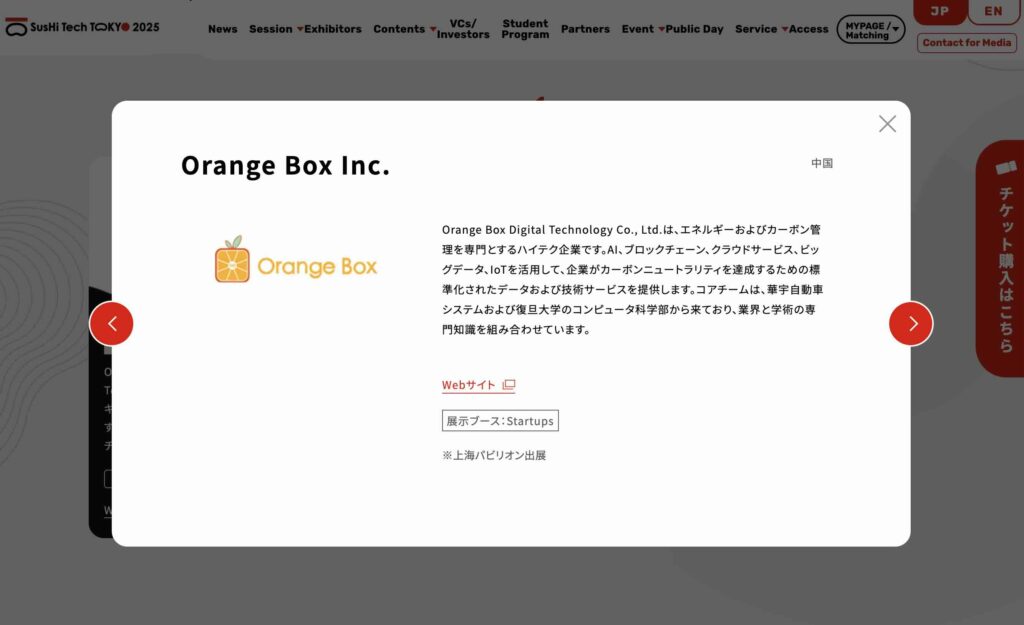Open the Public Day page

click(x=694, y=29)
